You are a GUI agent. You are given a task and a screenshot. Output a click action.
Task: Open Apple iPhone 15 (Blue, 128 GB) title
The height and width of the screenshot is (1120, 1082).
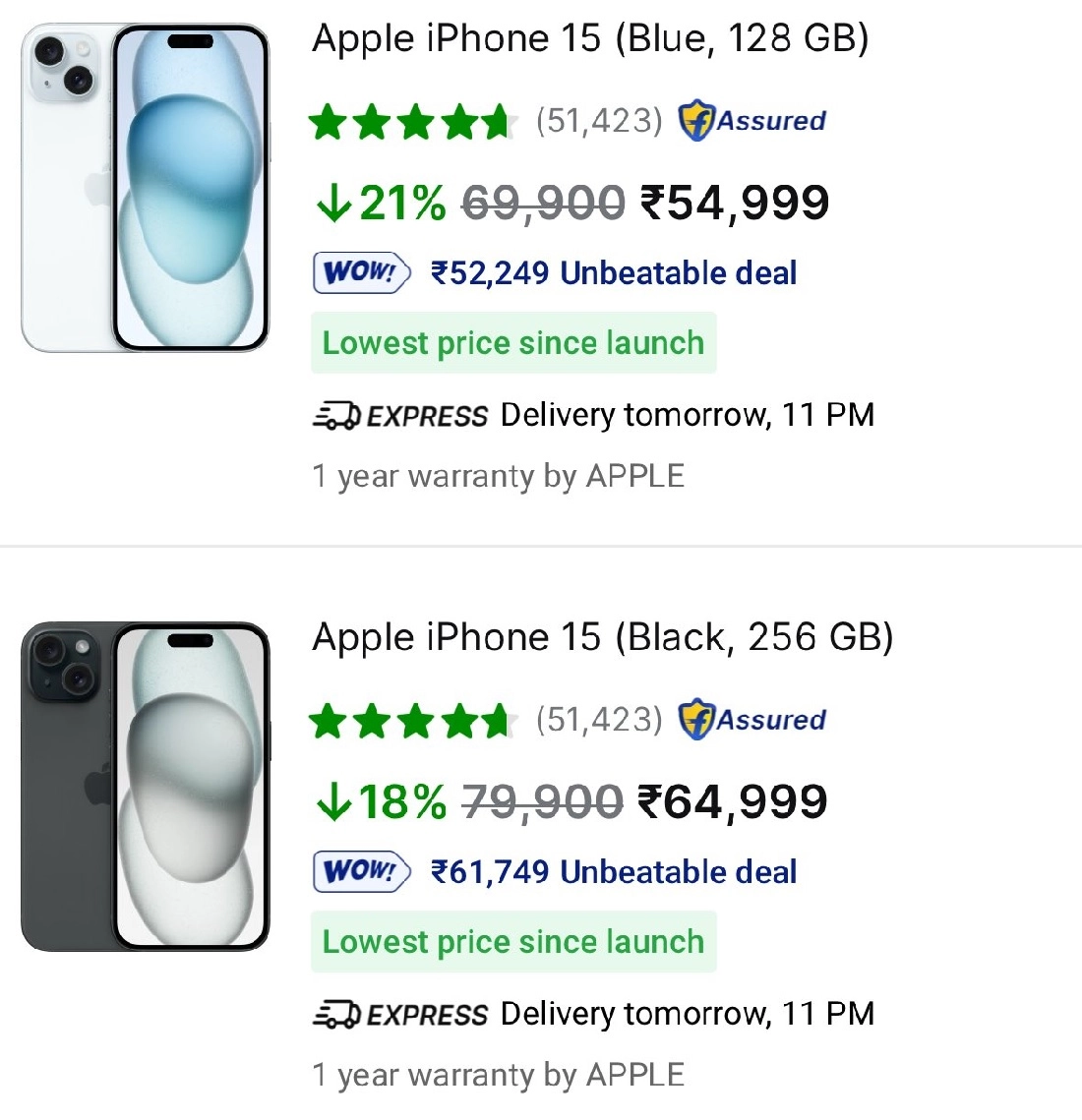590,39
